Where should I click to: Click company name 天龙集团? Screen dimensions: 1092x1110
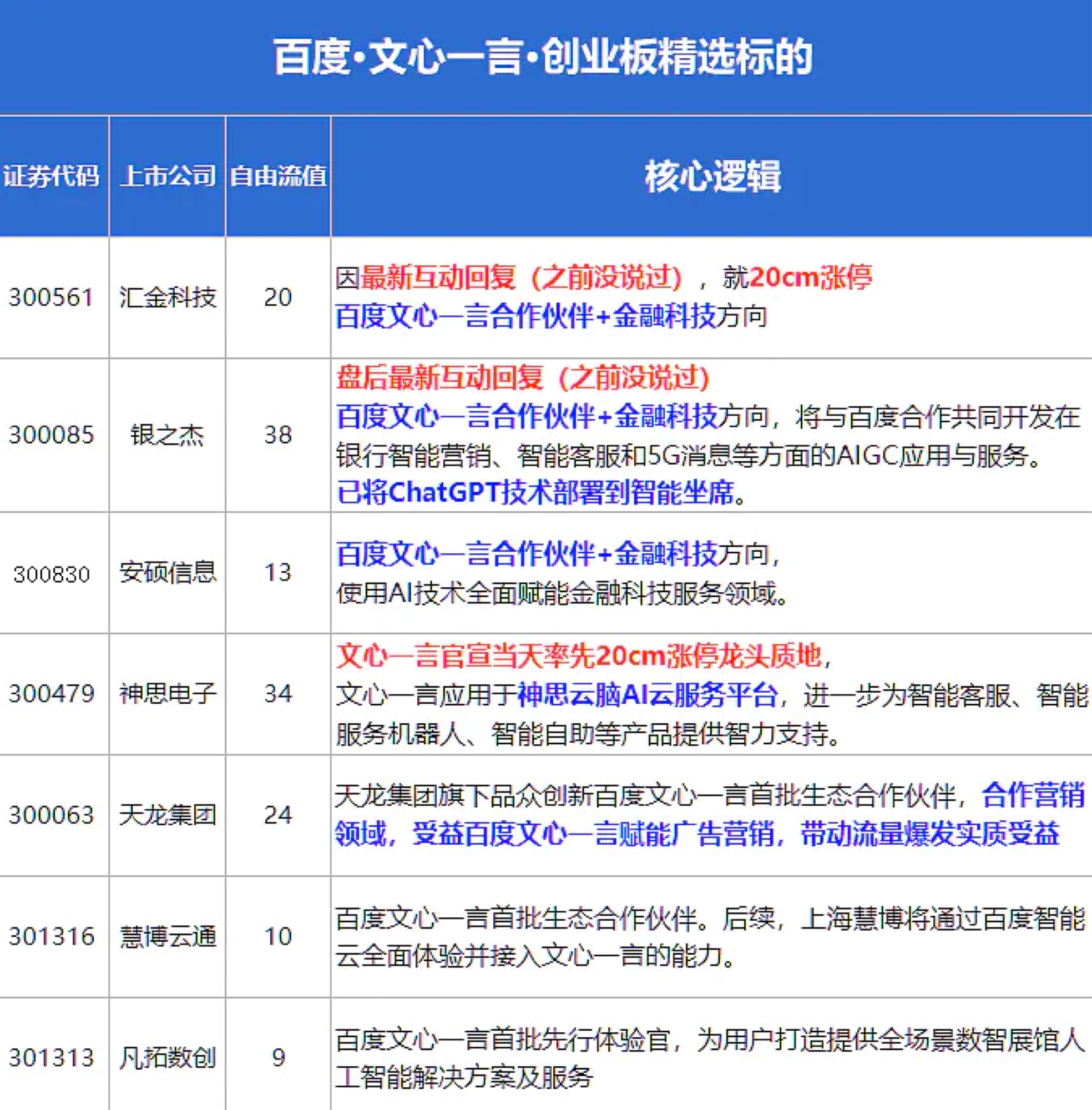[x=168, y=815]
